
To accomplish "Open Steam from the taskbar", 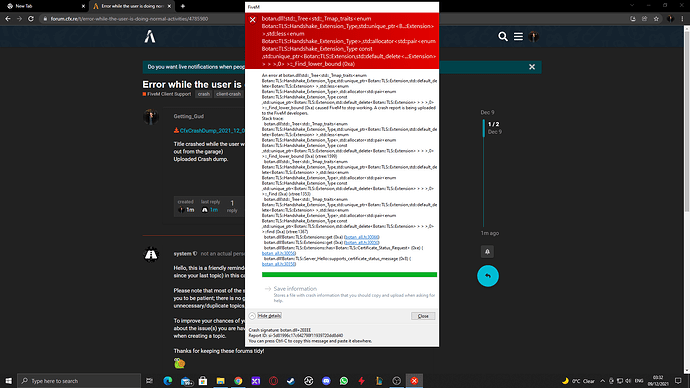I will pyautogui.click(x=291, y=381).
